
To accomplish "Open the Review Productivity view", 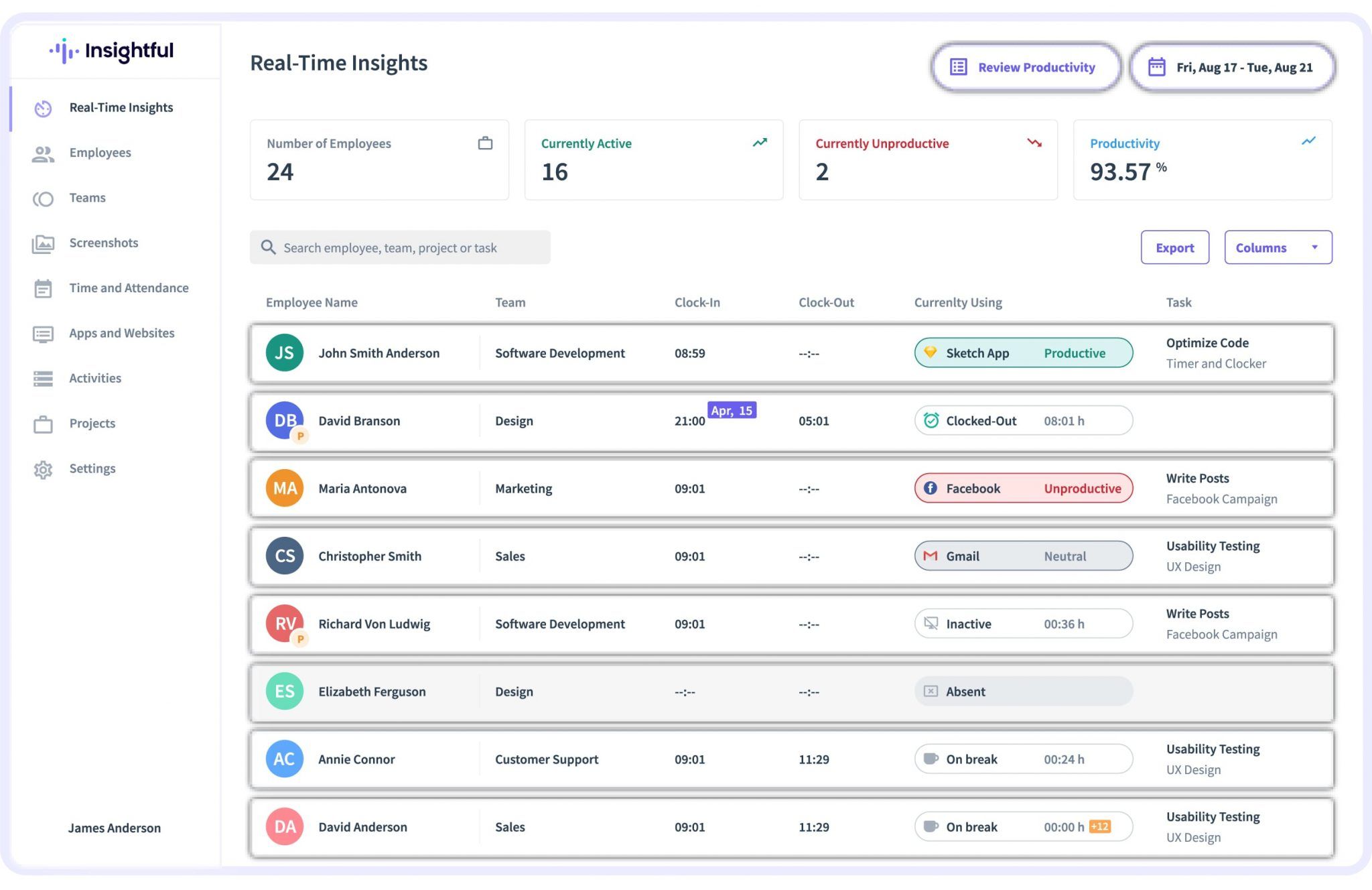I will (x=1024, y=66).
